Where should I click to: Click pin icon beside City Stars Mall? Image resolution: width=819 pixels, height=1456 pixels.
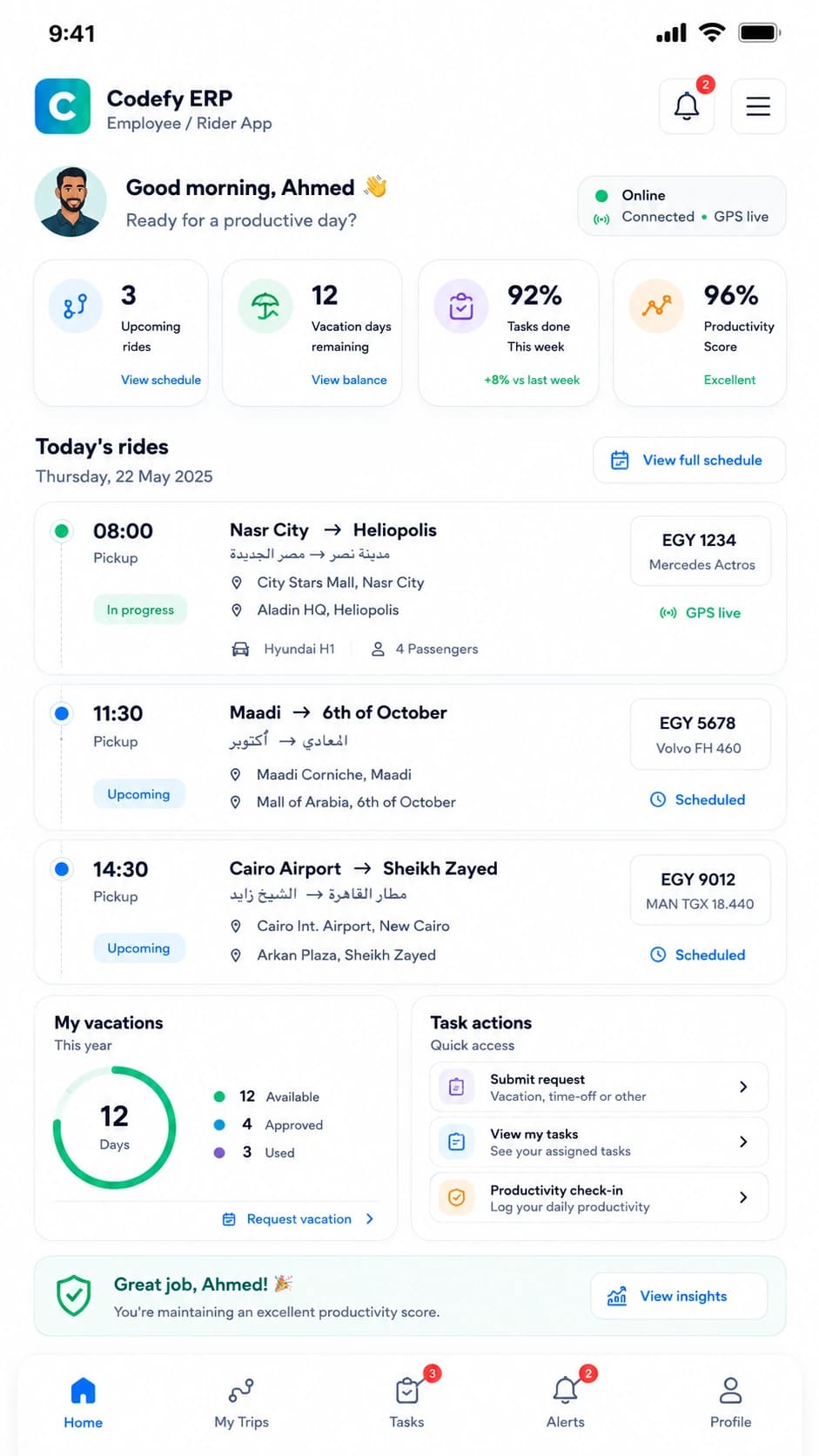pos(236,583)
